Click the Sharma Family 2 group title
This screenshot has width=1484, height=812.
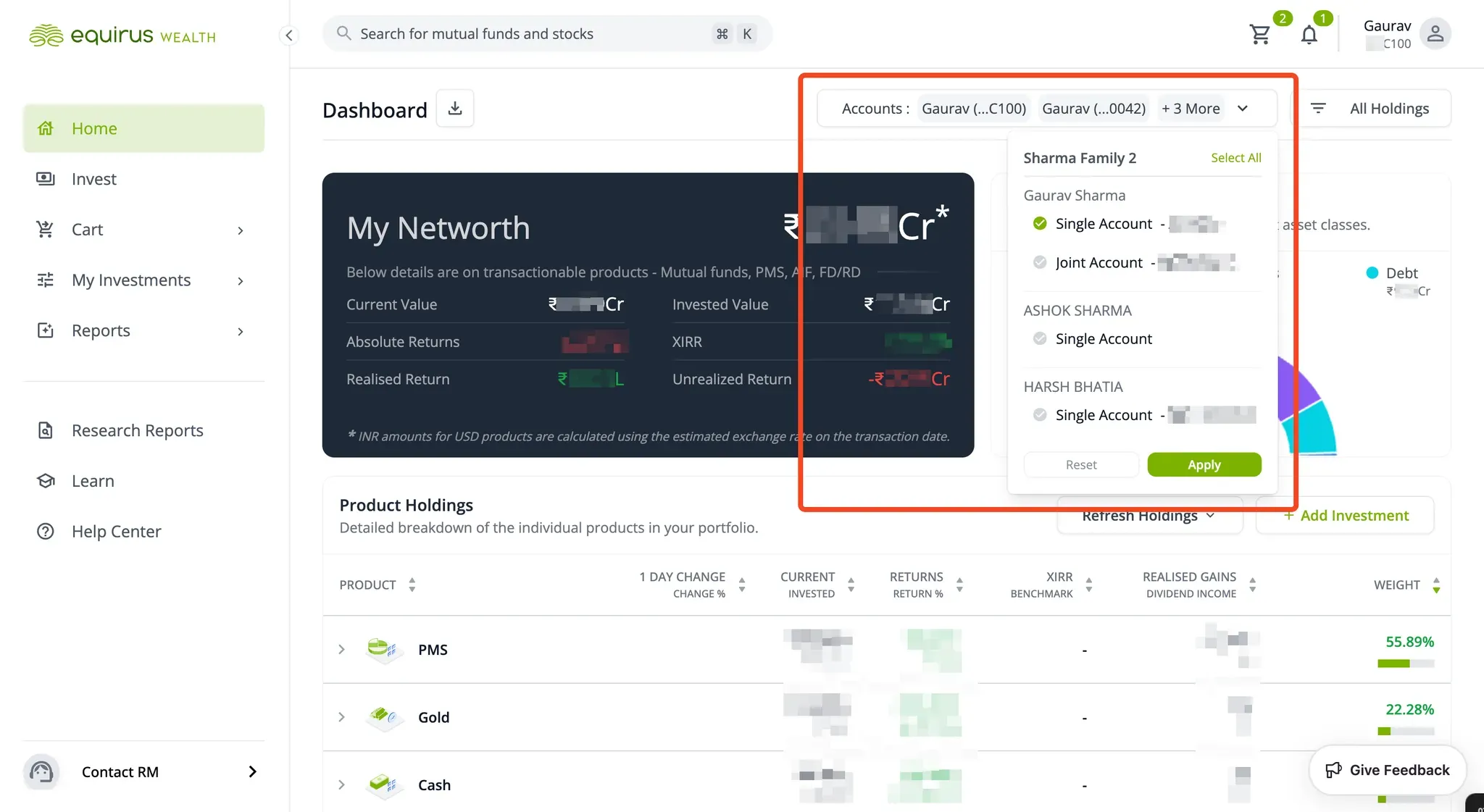coord(1080,158)
